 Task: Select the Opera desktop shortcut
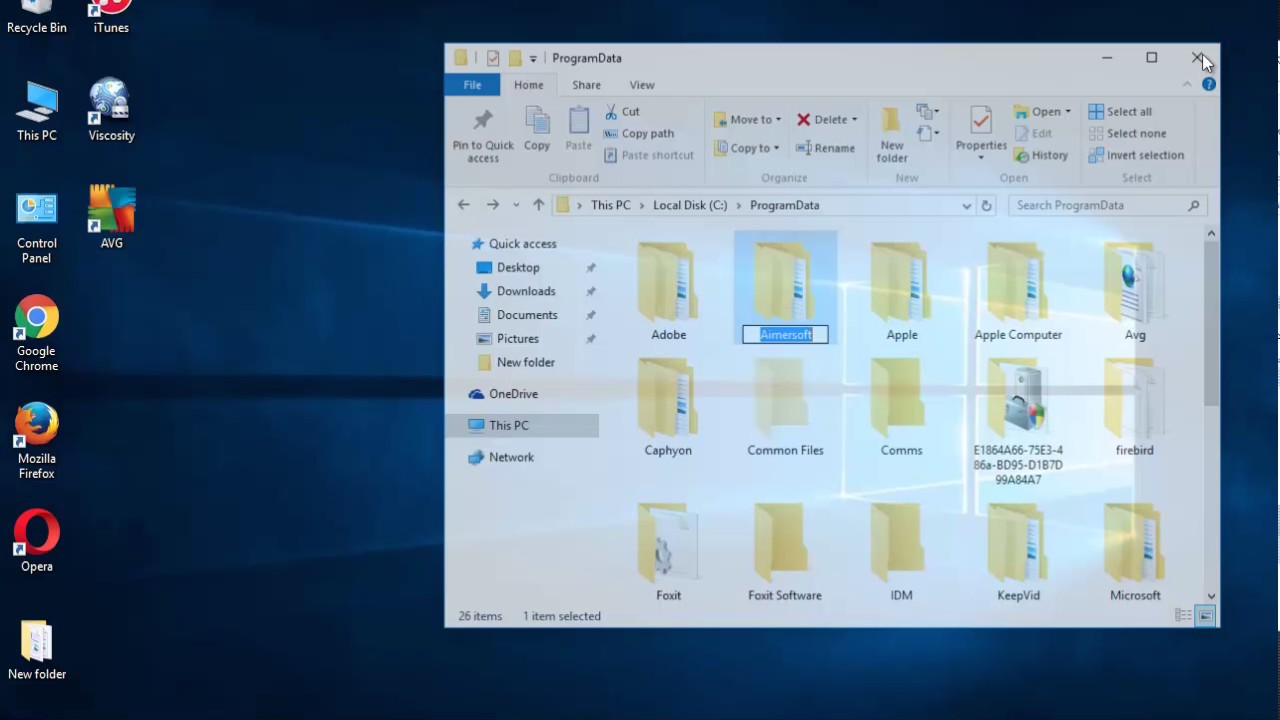point(37,542)
